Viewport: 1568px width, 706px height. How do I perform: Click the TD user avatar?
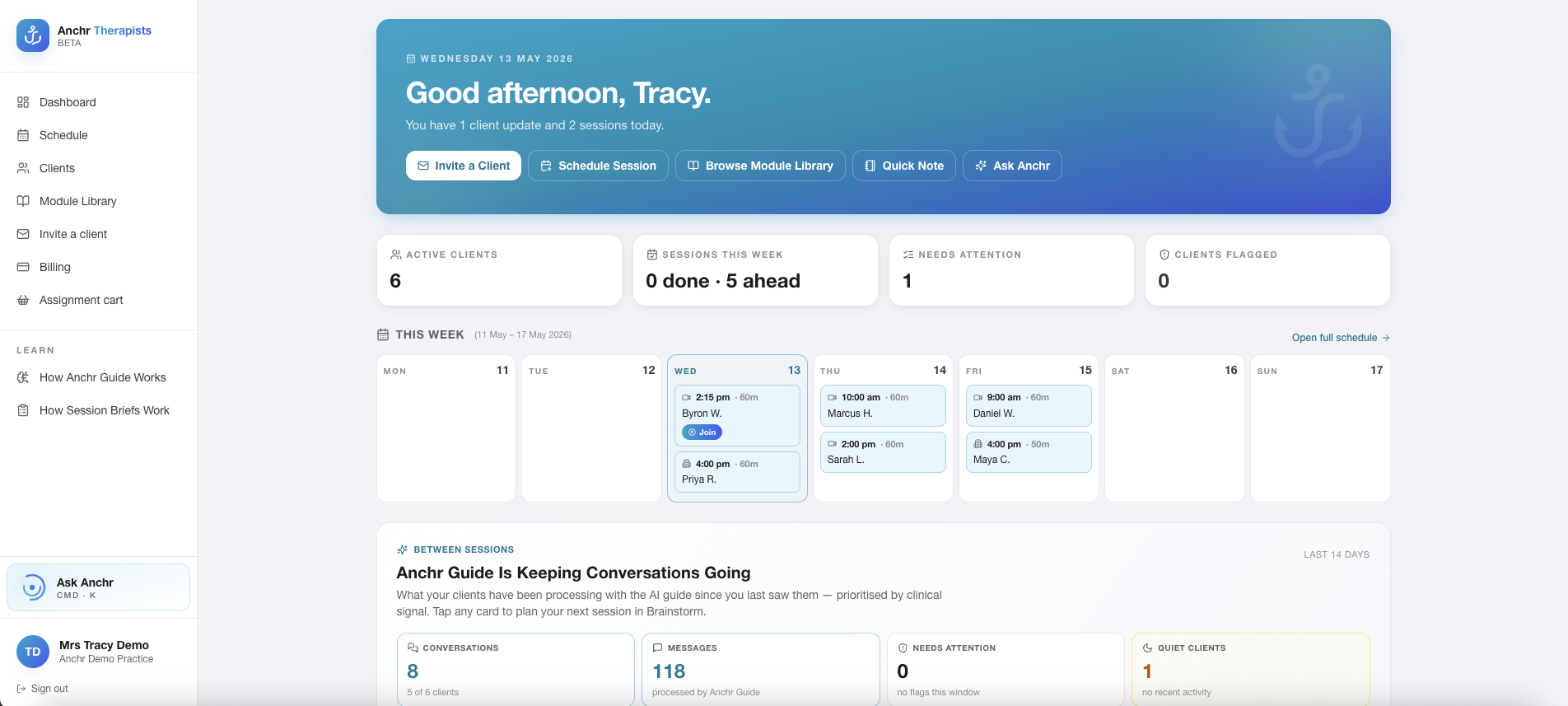(33, 652)
